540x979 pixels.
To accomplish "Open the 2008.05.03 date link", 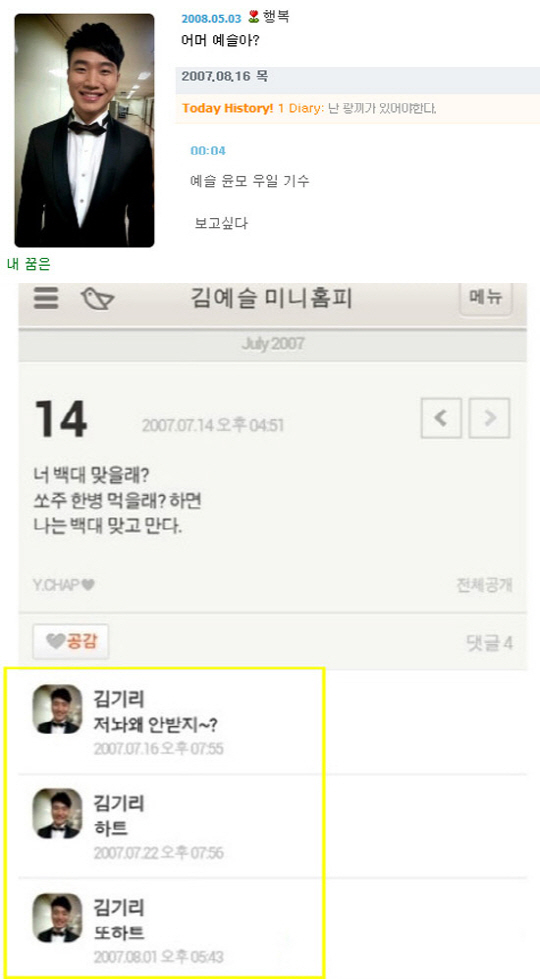I will click(211, 19).
